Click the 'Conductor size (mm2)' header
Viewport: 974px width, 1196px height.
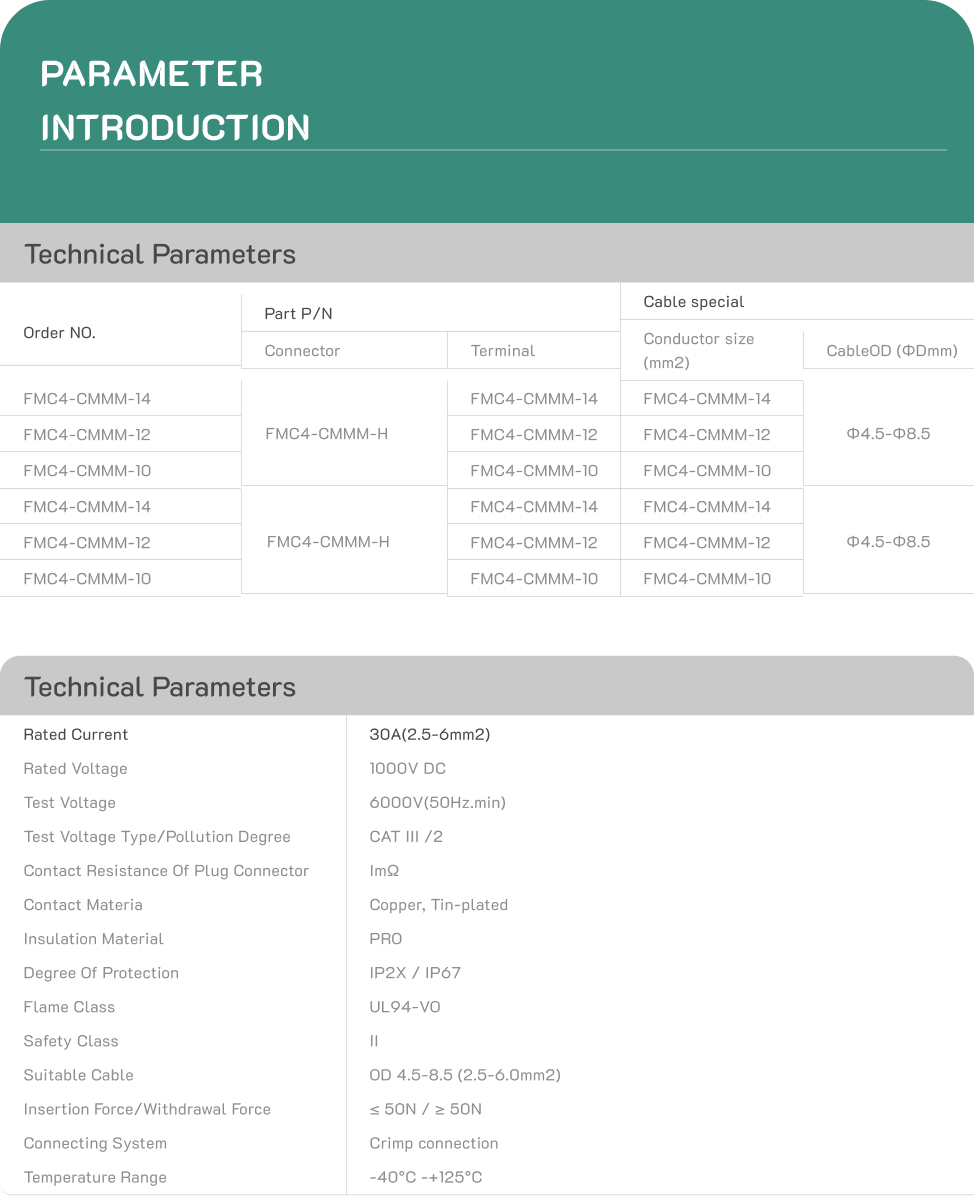pos(699,350)
